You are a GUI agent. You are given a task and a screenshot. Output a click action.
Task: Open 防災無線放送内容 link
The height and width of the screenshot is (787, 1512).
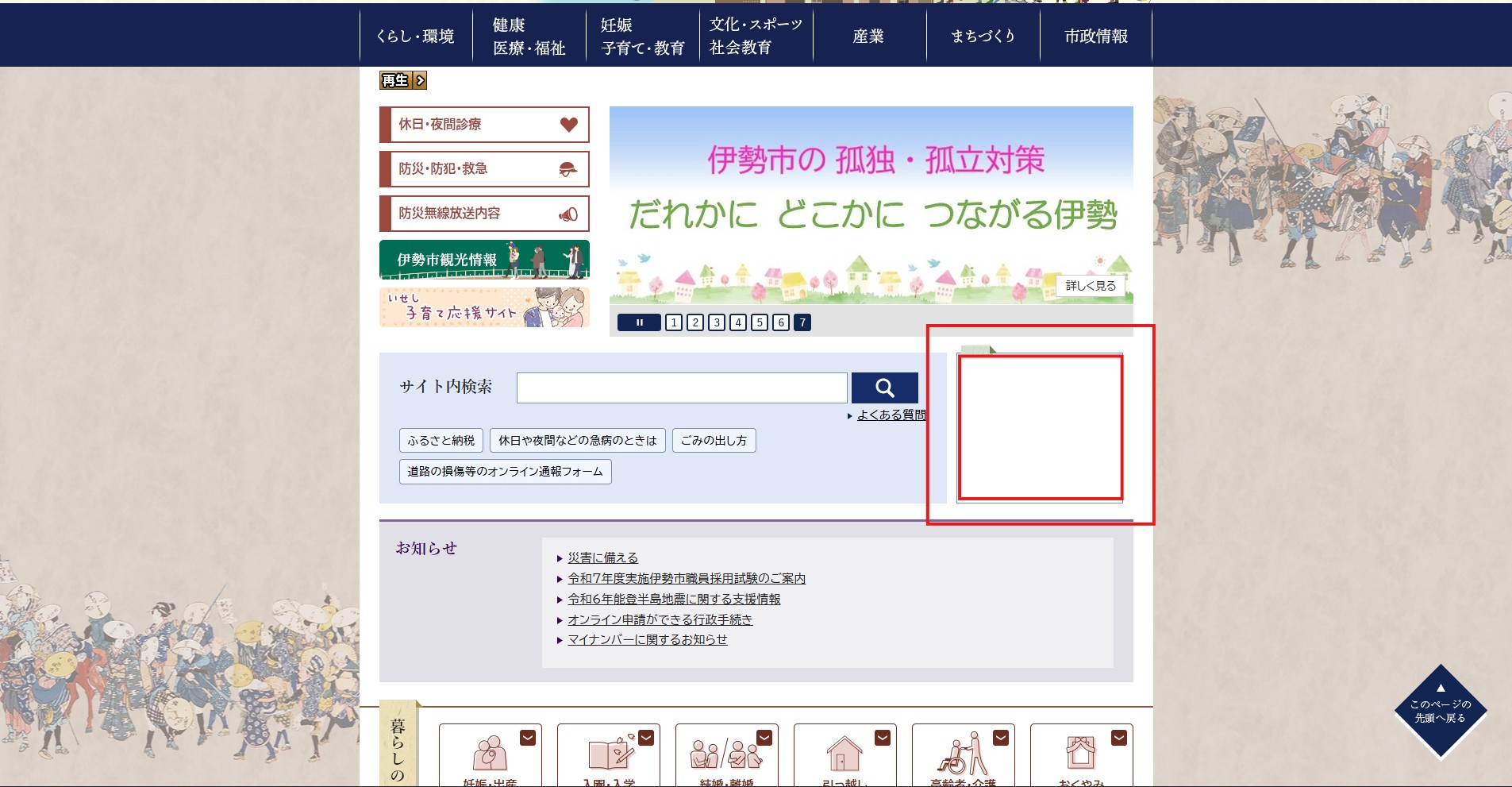click(x=484, y=214)
